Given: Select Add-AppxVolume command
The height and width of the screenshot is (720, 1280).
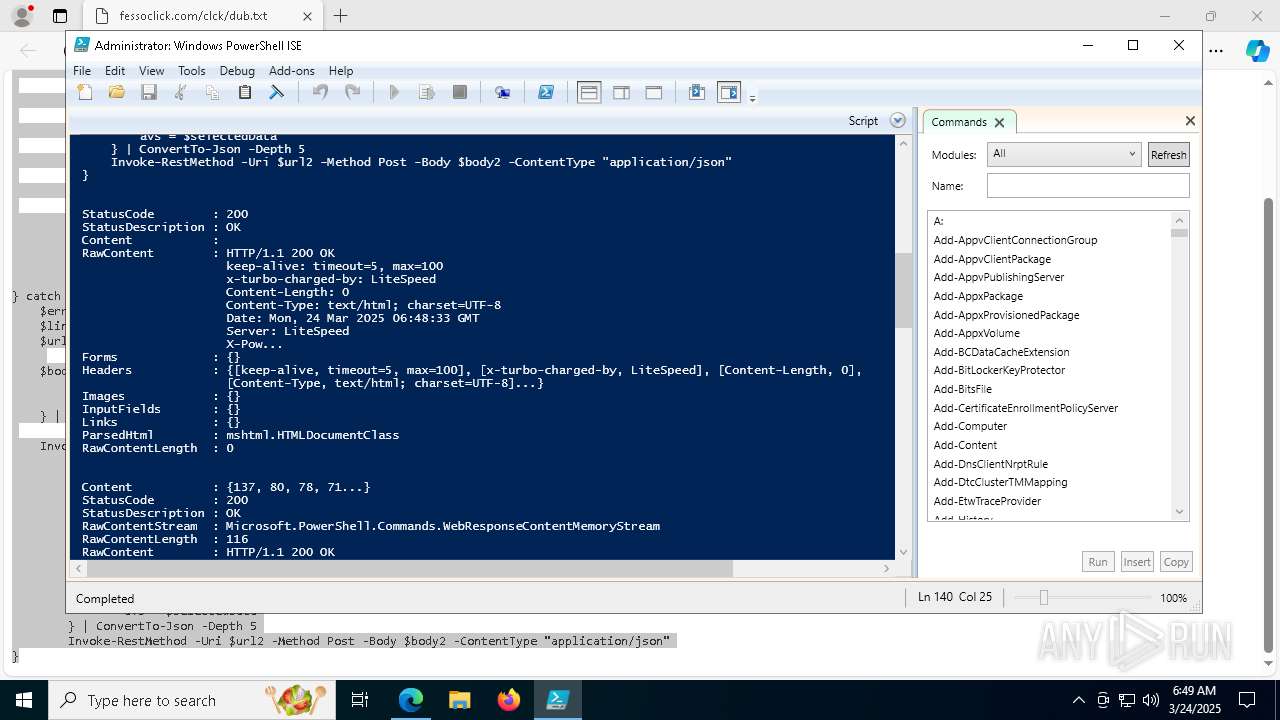Looking at the screenshot, I should click(977, 333).
